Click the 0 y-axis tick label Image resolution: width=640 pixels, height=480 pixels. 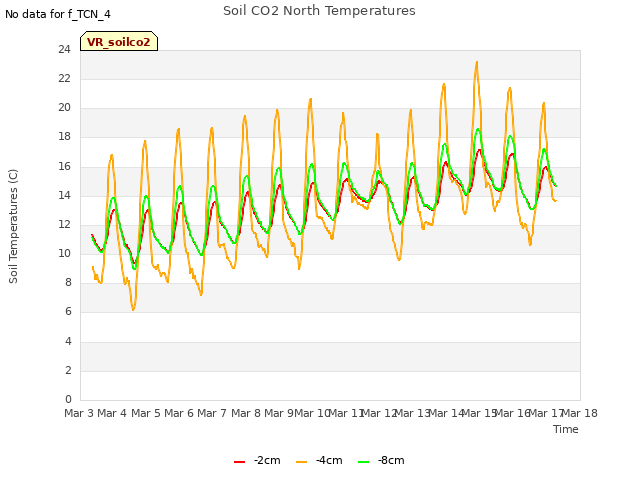click(x=68, y=399)
